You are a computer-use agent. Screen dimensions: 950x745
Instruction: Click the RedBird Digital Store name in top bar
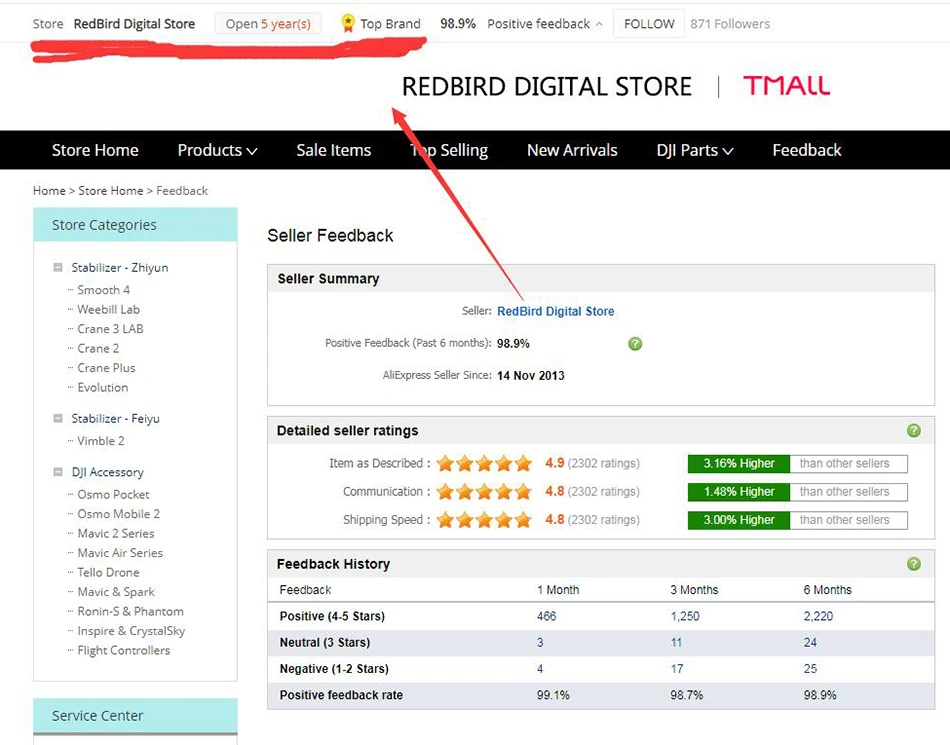coord(134,24)
